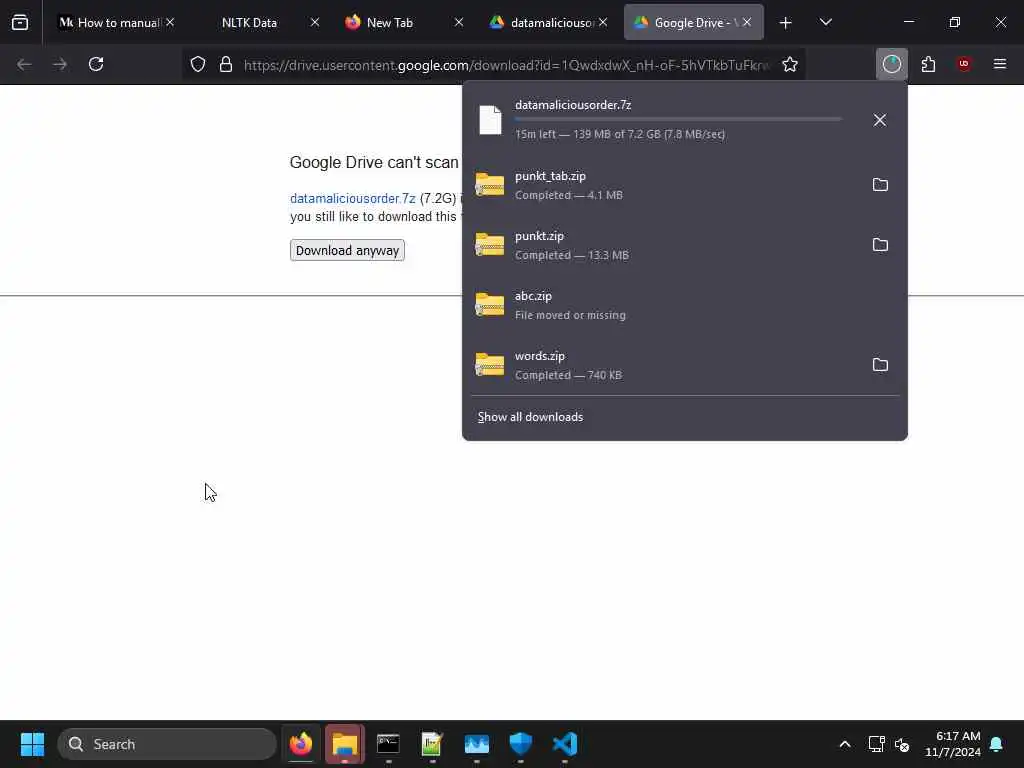
Task: Close the active Google Drive tab
Action: [747, 22]
